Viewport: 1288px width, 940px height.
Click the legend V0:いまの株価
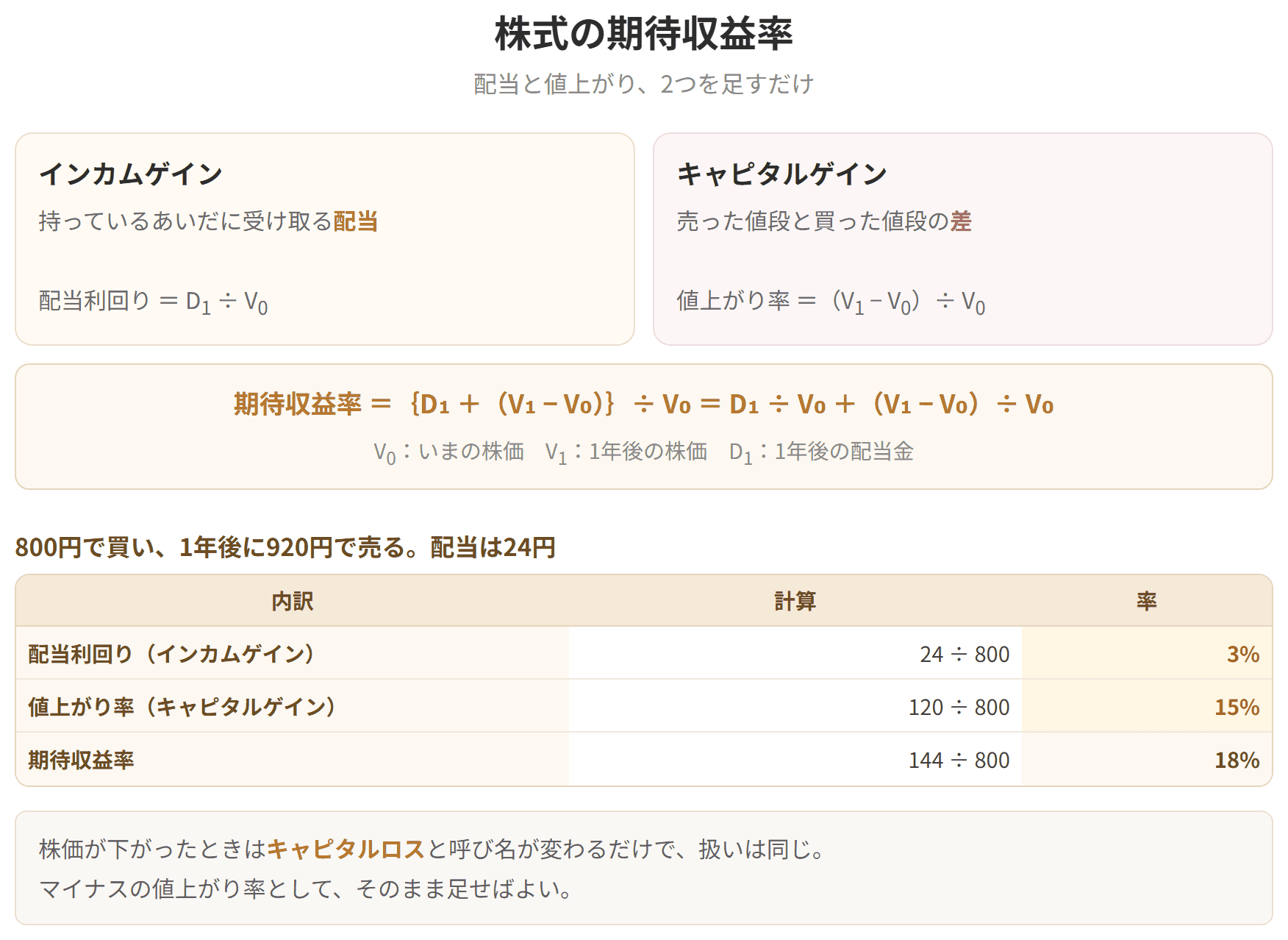[x=448, y=452]
